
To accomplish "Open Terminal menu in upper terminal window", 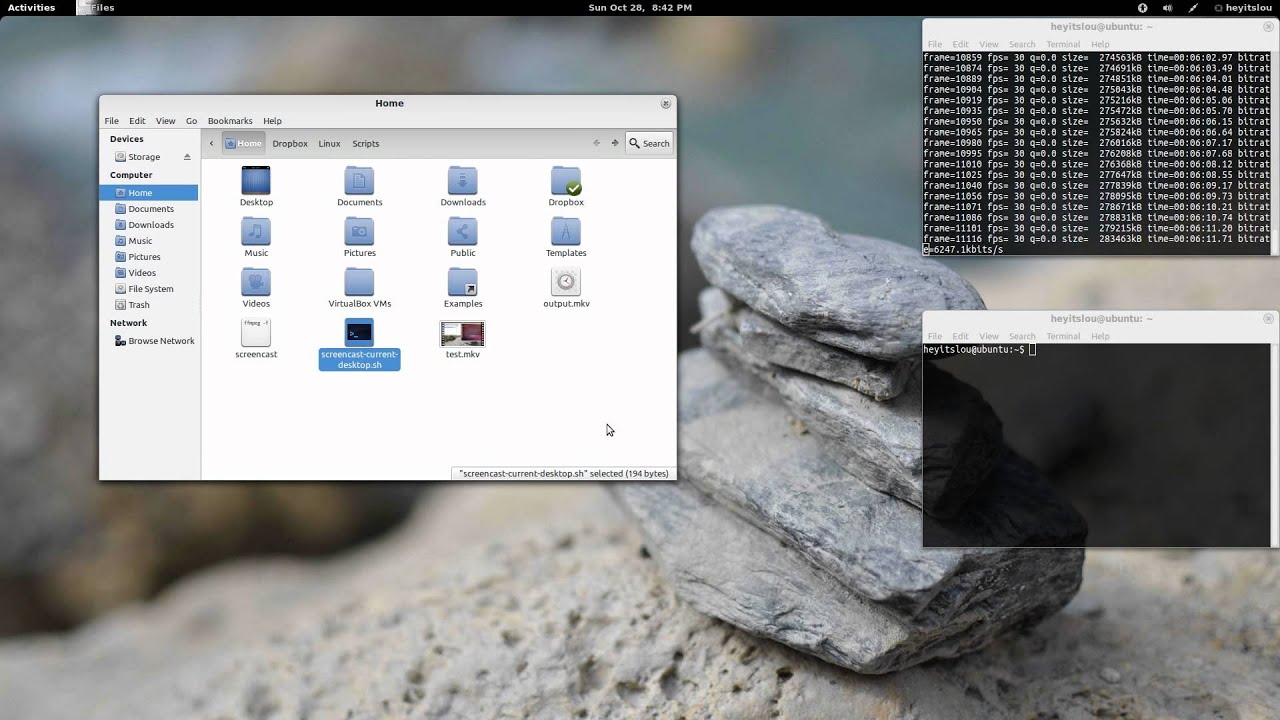I will 1063,44.
